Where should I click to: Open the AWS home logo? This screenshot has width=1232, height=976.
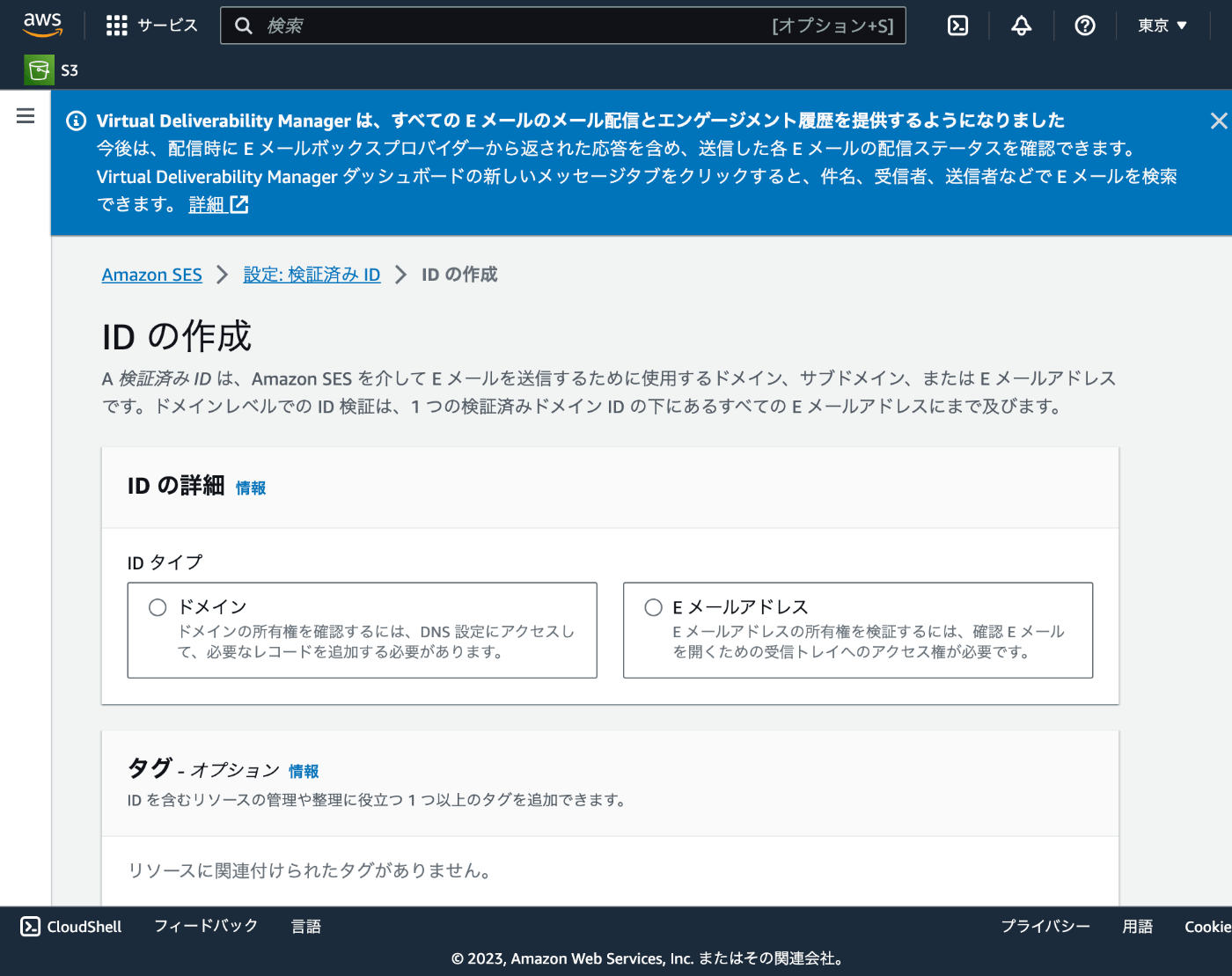pyautogui.click(x=42, y=25)
